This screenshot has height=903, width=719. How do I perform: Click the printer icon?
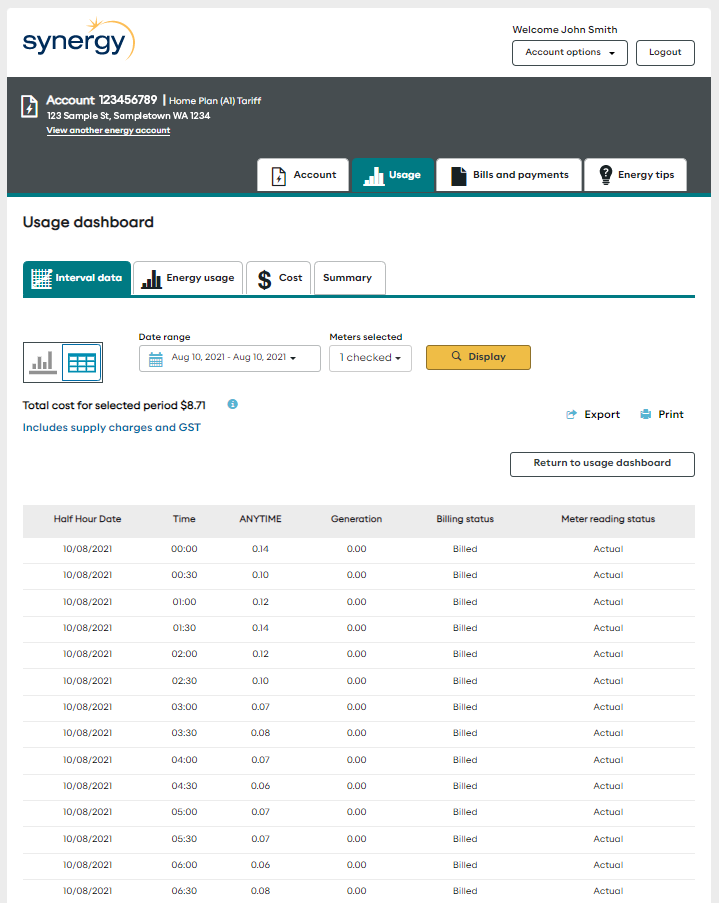(x=646, y=414)
